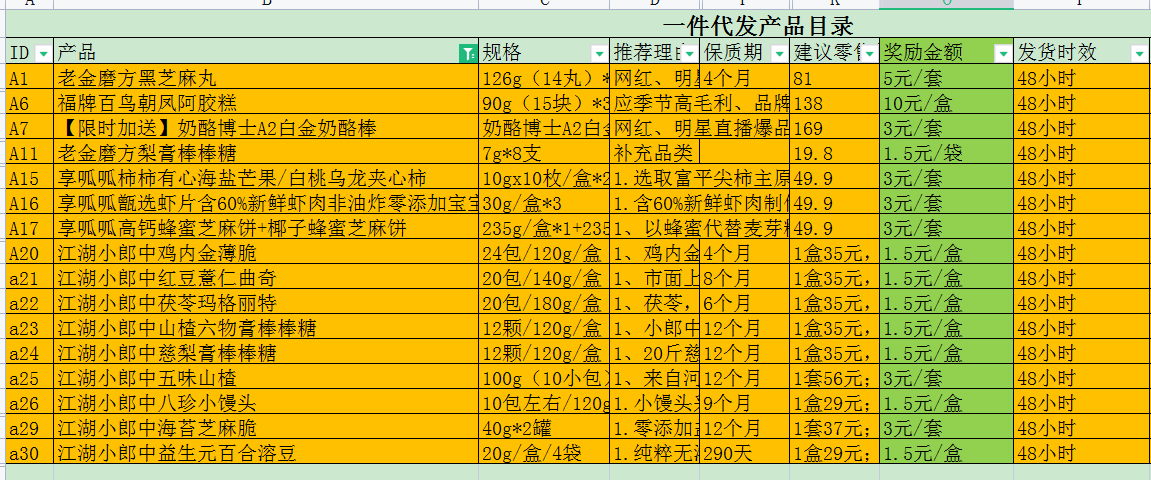Click the 奖励金额 header cell label
Image resolution: width=1151 pixels, height=480 pixels.
(922, 52)
